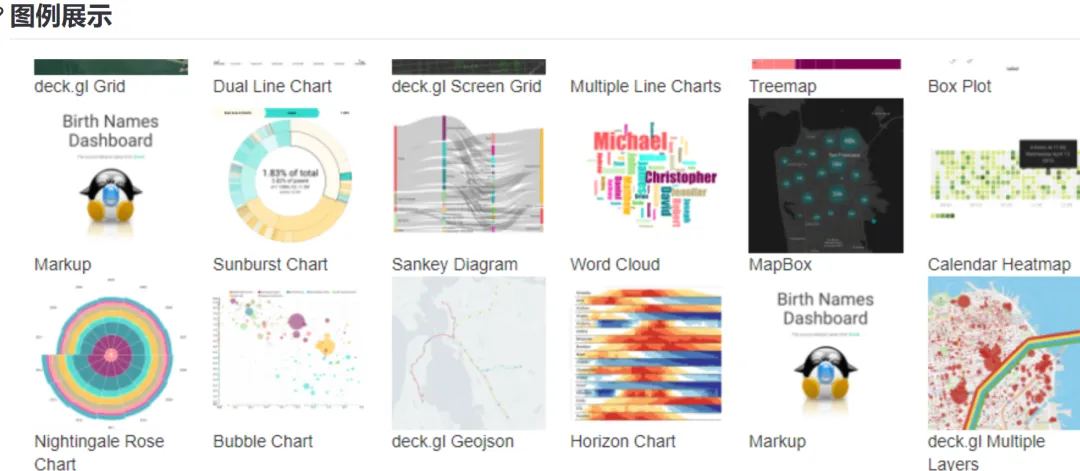Open the deck.gl Multiple Layers map image

[x=1004, y=353]
